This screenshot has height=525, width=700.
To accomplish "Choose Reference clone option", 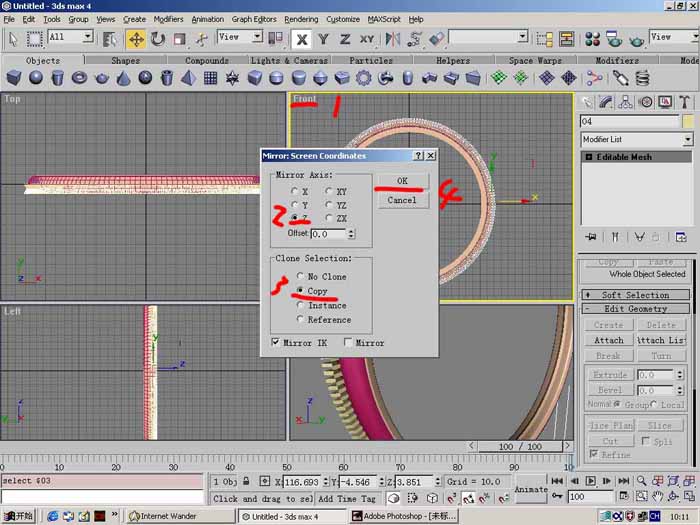I will pos(300,319).
